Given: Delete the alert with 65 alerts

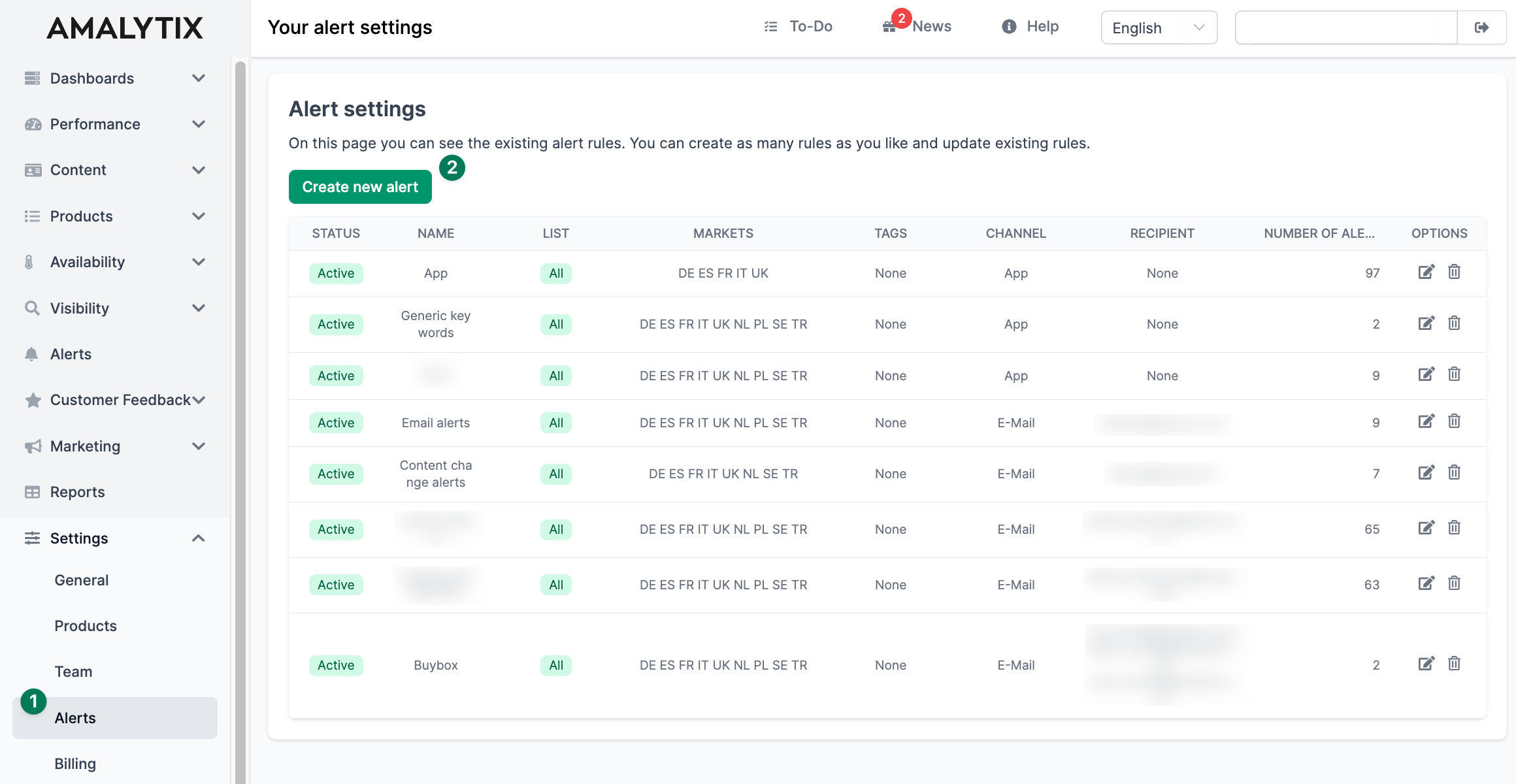Looking at the screenshot, I should 1454,528.
